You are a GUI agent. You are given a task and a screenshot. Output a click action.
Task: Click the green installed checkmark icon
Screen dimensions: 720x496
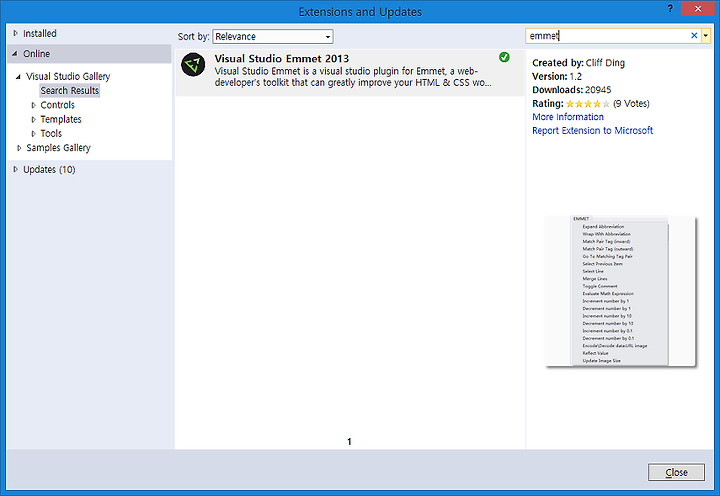pyautogui.click(x=504, y=57)
